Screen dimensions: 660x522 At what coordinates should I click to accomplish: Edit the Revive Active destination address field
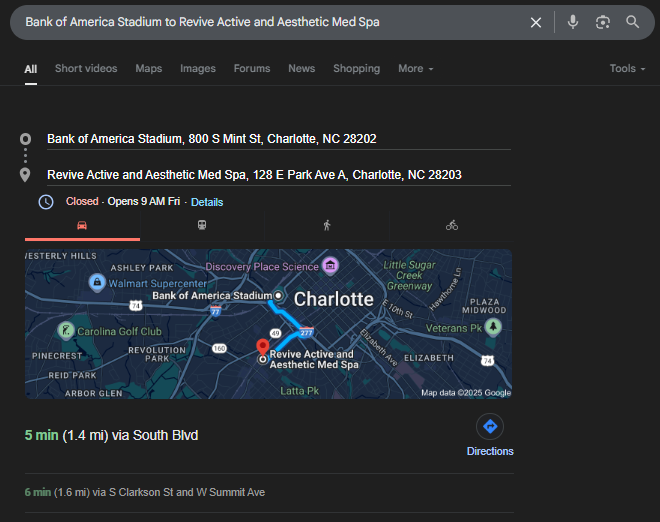pos(279,175)
